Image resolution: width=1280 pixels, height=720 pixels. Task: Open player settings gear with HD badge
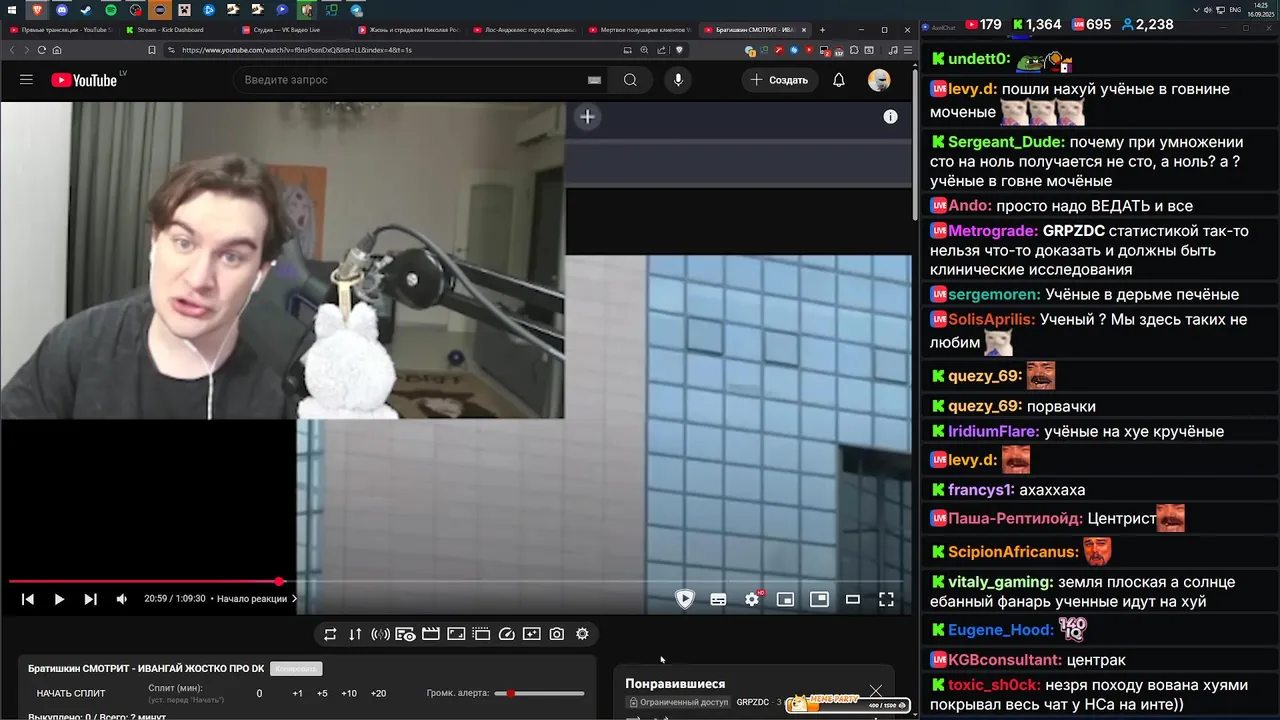point(752,599)
